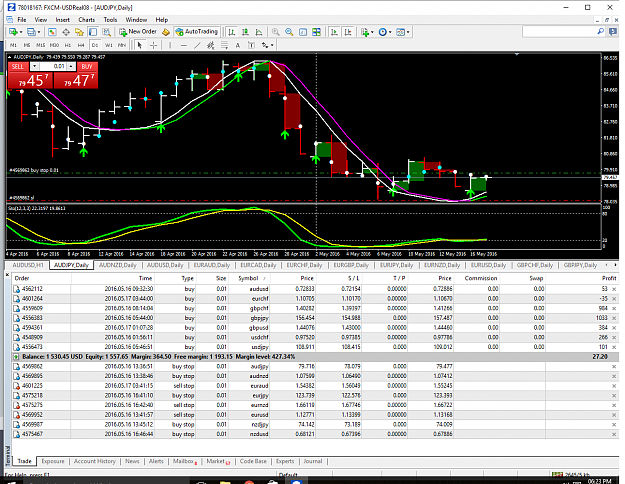The width and height of the screenshot is (625, 484).
Task: Expand the New Chart dropdown arrow
Action: tap(20, 32)
